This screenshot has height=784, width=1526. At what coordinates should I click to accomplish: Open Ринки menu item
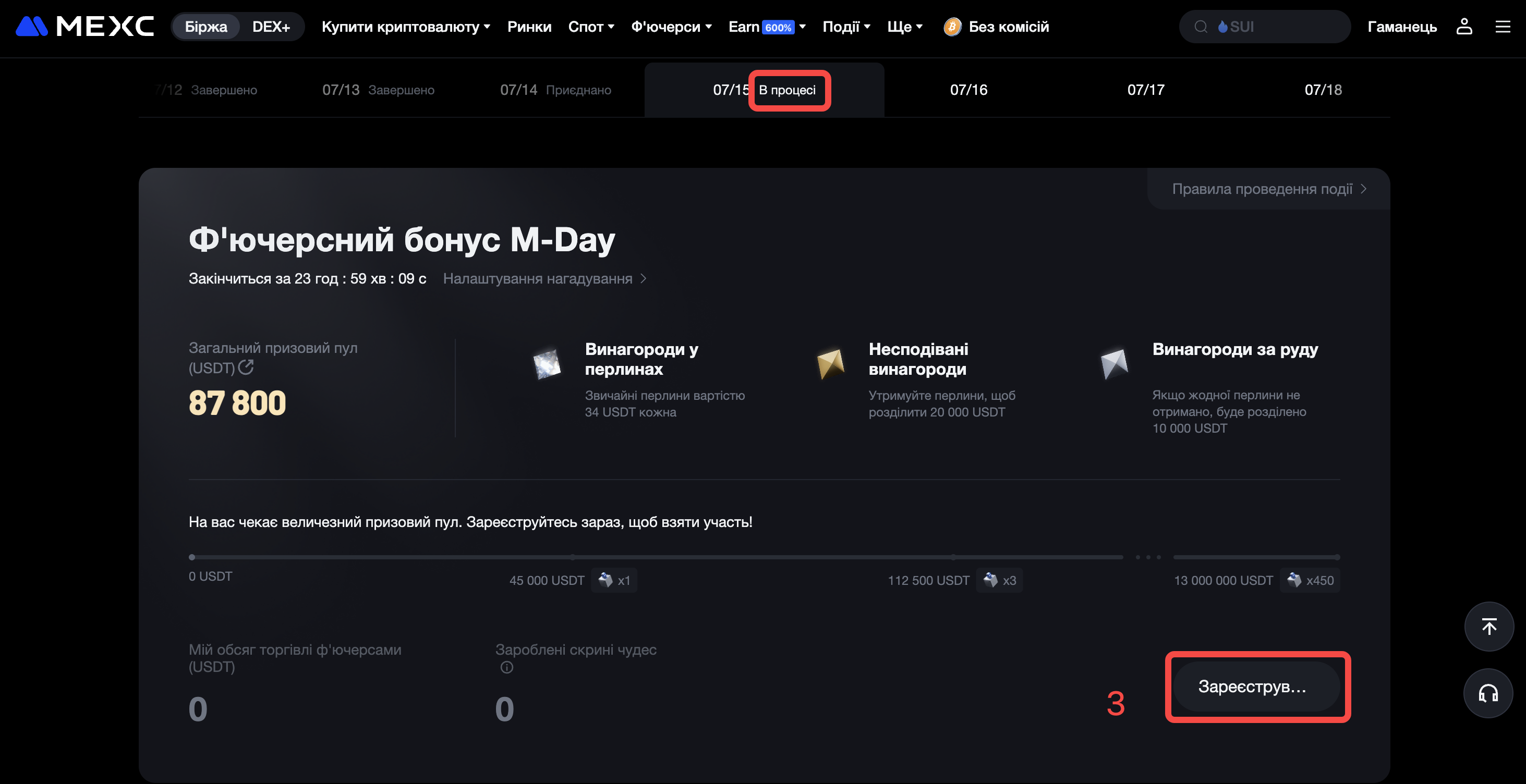point(529,27)
